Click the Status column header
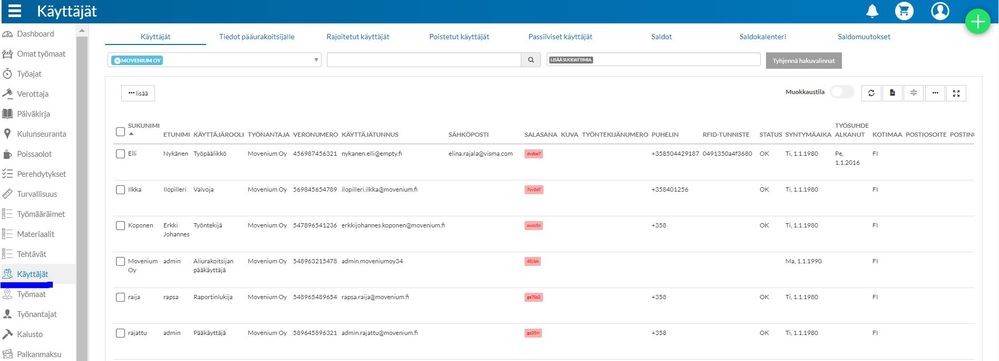Viewport: 999px width, 361px height. (x=770, y=135)
